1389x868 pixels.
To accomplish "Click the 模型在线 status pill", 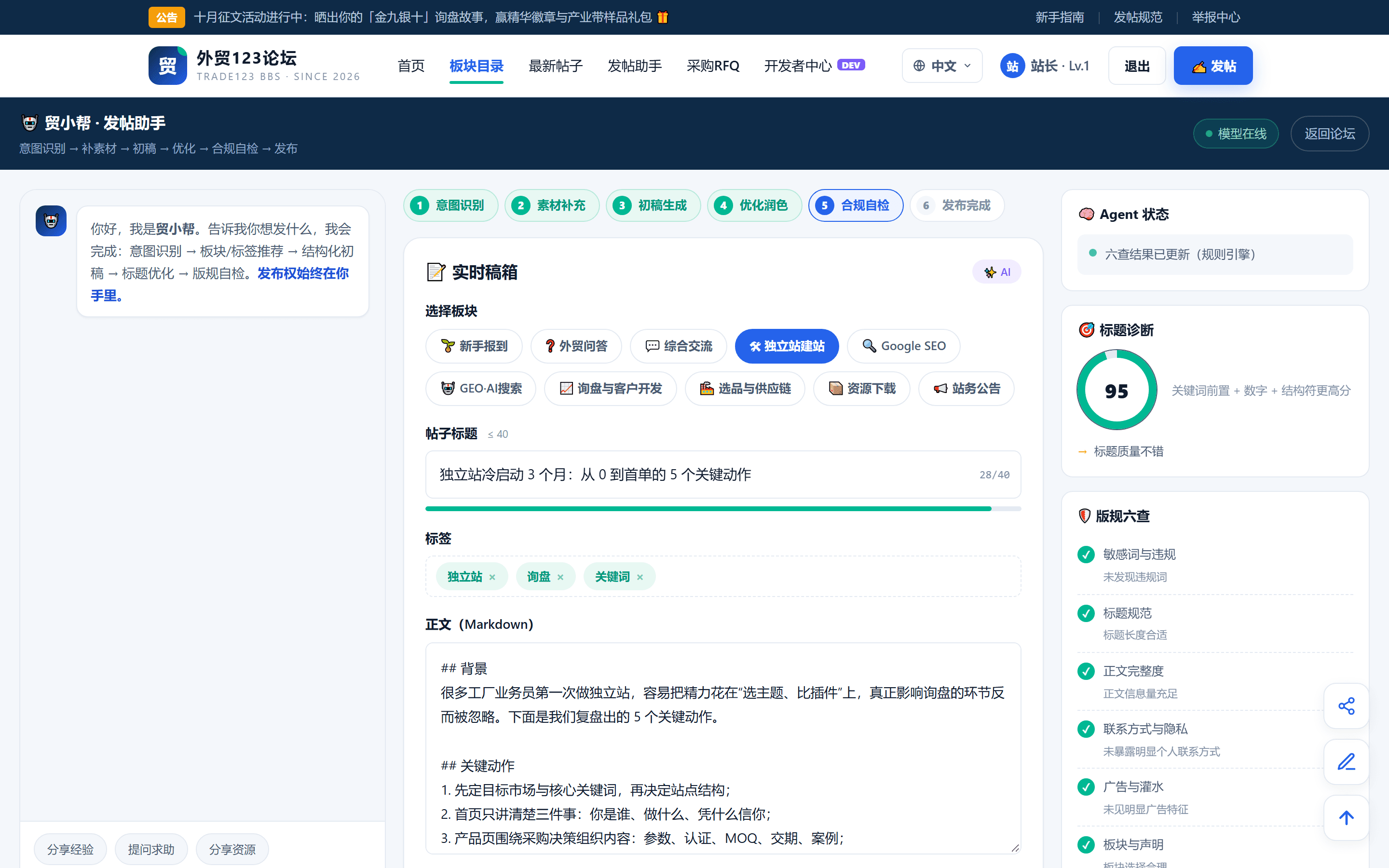I will pos(1235,134).
